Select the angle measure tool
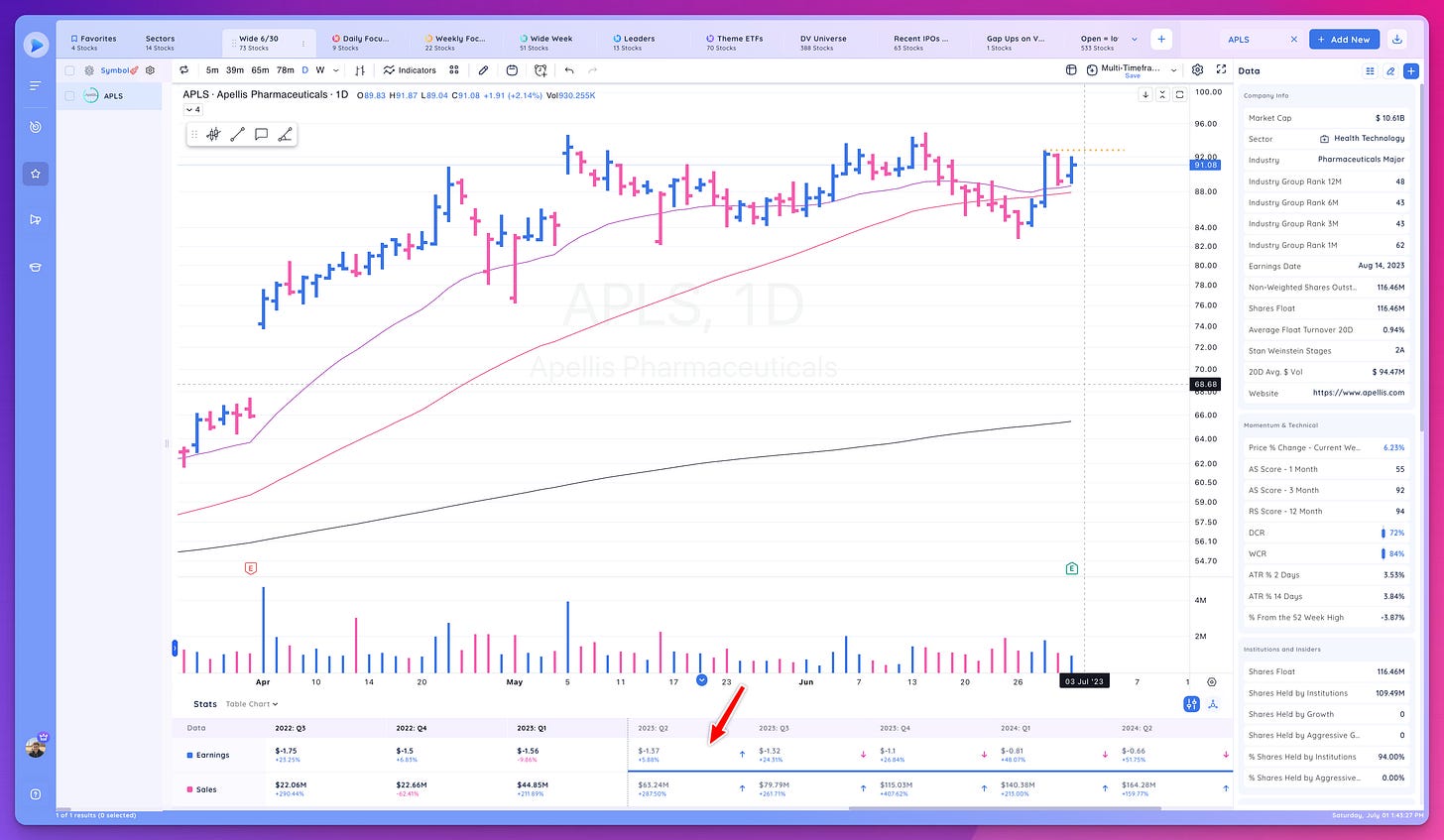 click(285, 135)
